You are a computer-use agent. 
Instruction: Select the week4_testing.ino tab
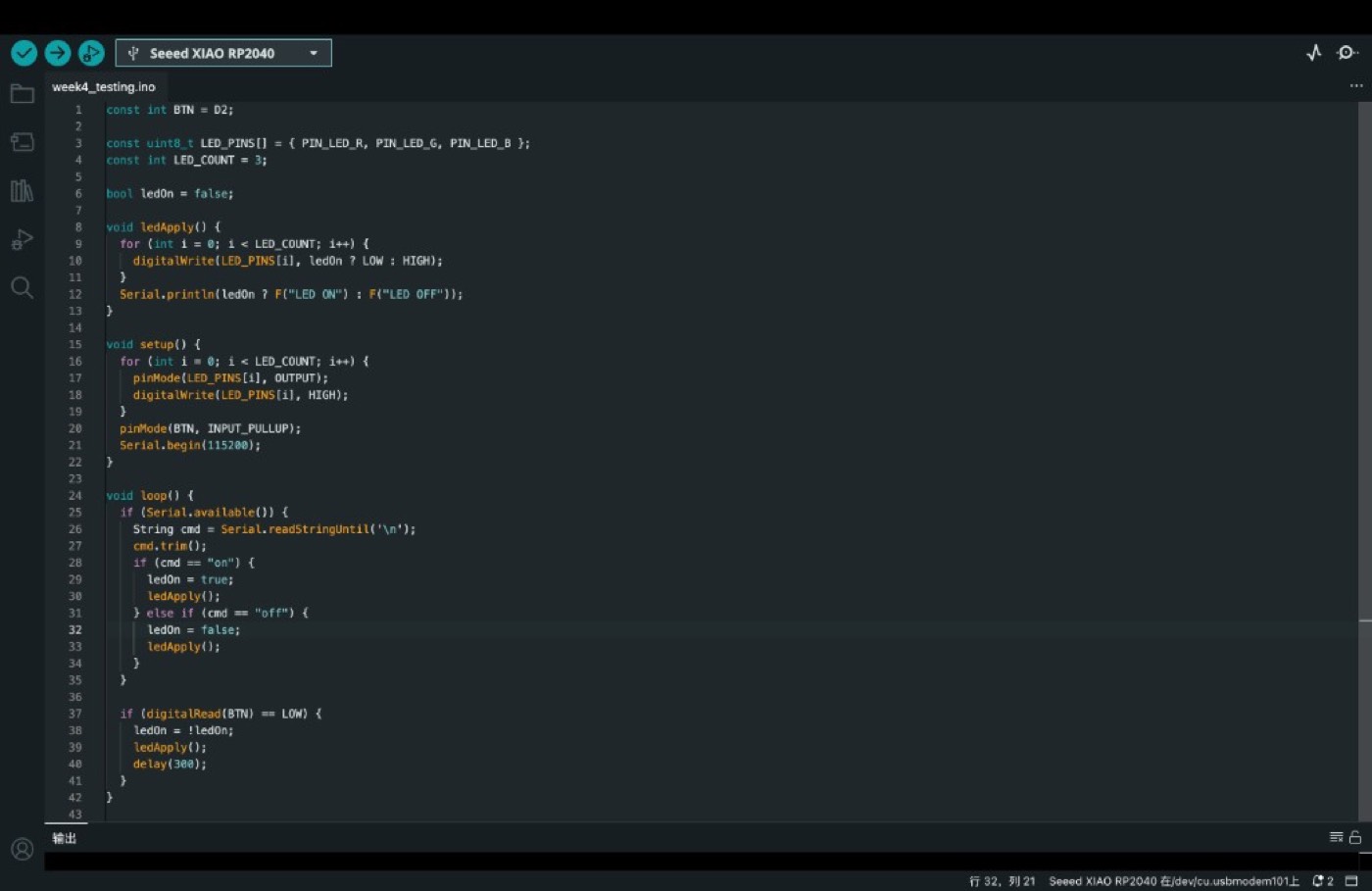pos(103,87)
